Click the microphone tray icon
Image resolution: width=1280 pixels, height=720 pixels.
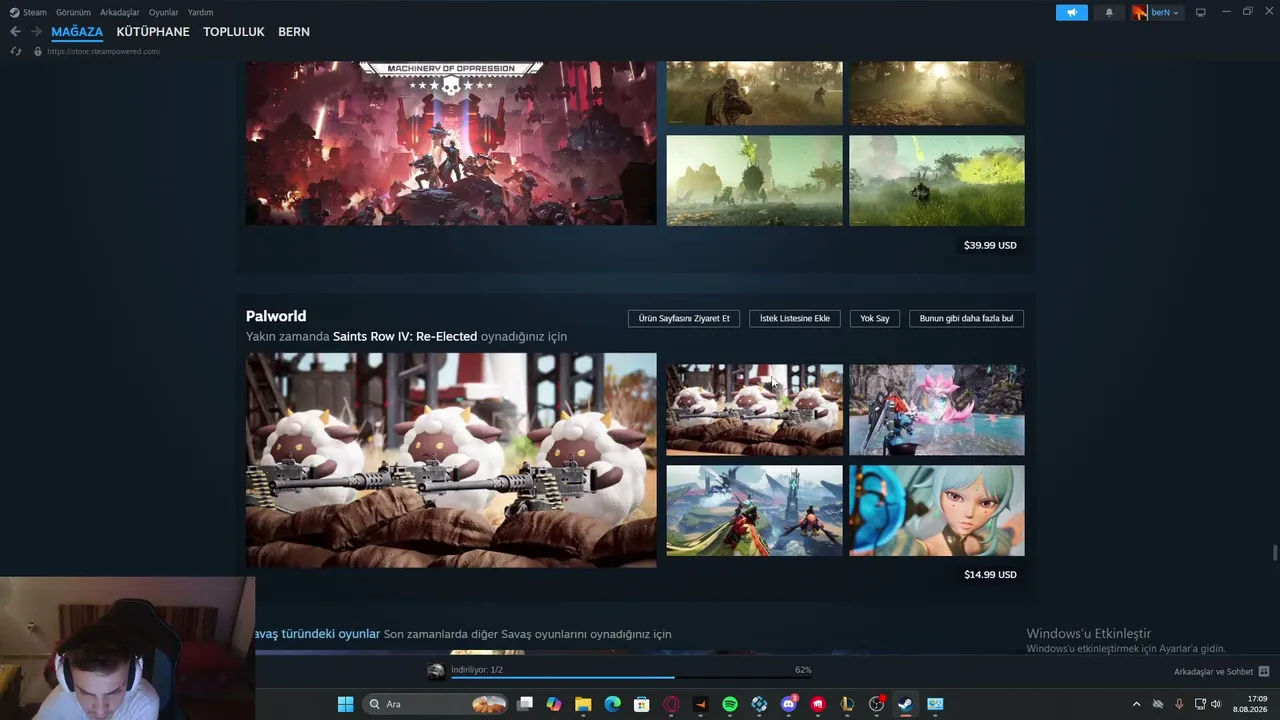coord(1179,704)
